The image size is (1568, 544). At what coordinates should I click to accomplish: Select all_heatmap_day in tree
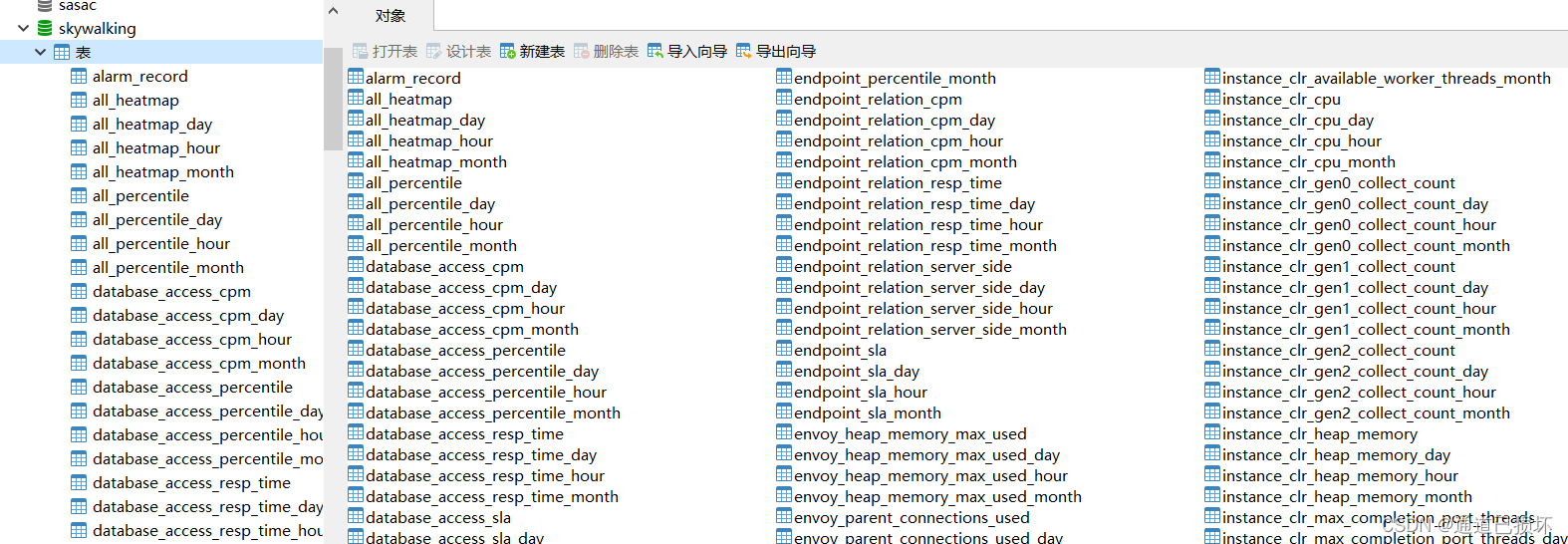pos(152,124)
